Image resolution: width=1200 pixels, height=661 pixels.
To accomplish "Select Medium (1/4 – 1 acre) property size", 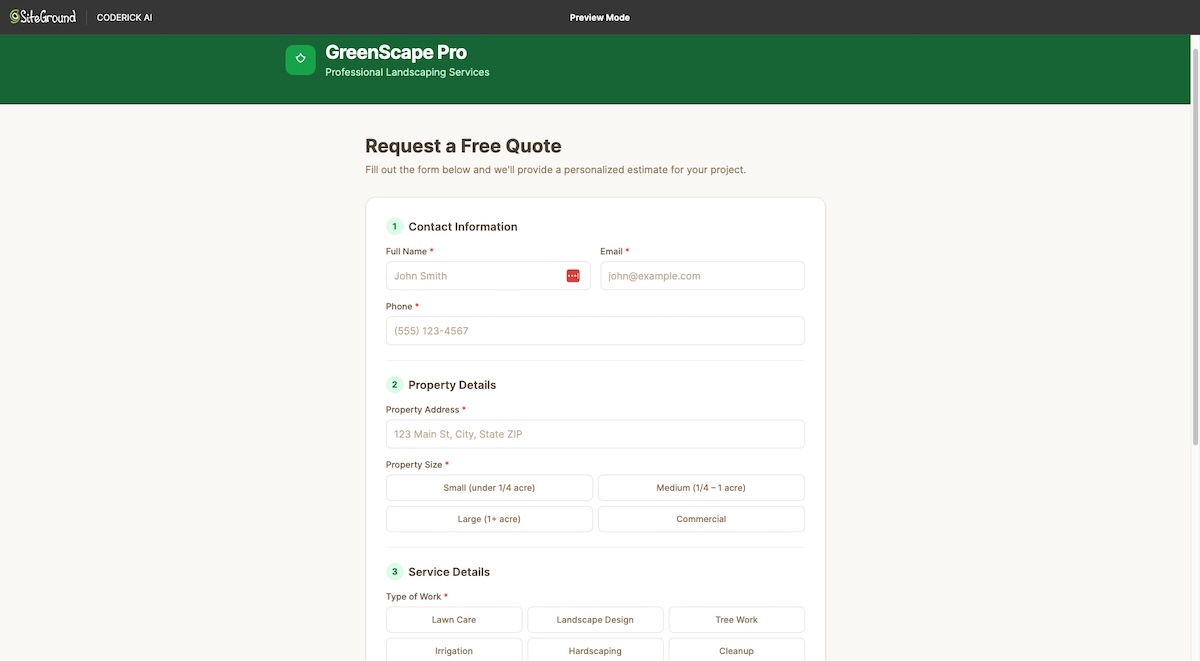I will [x=701, y=488].
